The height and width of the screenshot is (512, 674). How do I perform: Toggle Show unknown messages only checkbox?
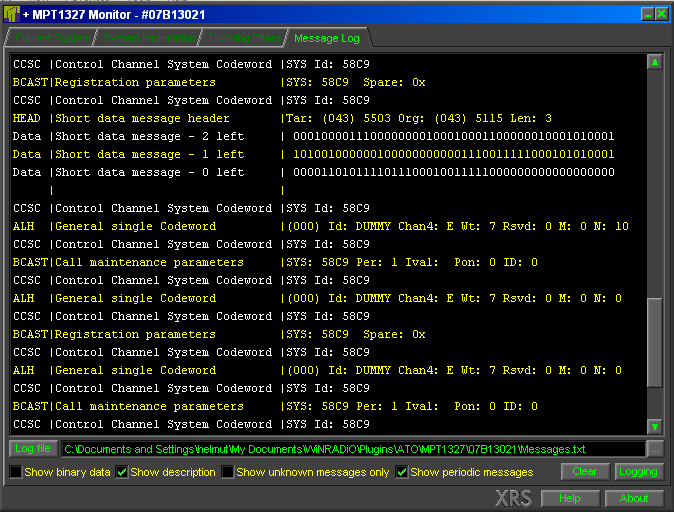[x=228, y=472]
